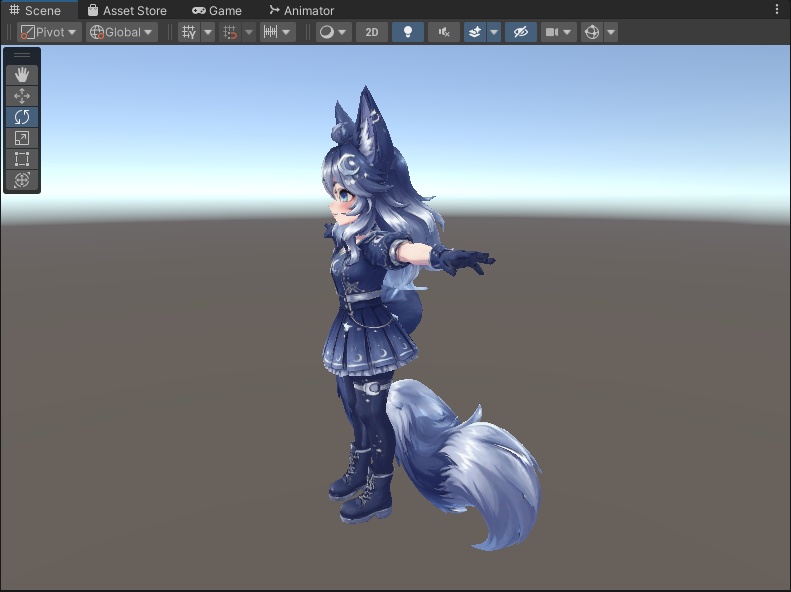This screenshot has width=791, height=592.
Task: Open the scene camera settings icon
Action: (551, 32)
